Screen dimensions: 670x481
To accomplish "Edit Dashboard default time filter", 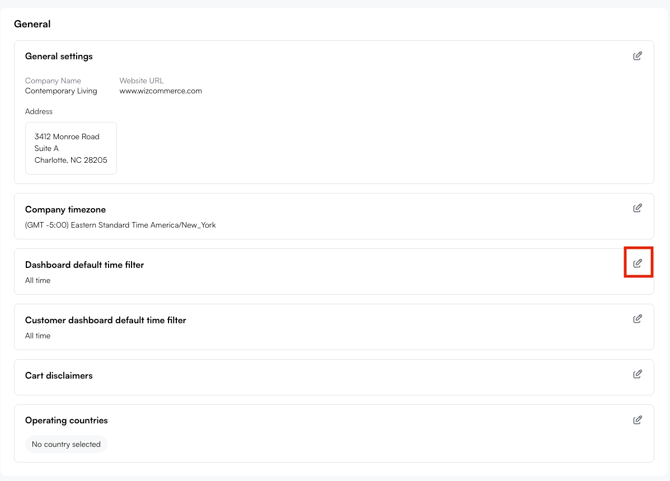I will click(x=637, y=263).
